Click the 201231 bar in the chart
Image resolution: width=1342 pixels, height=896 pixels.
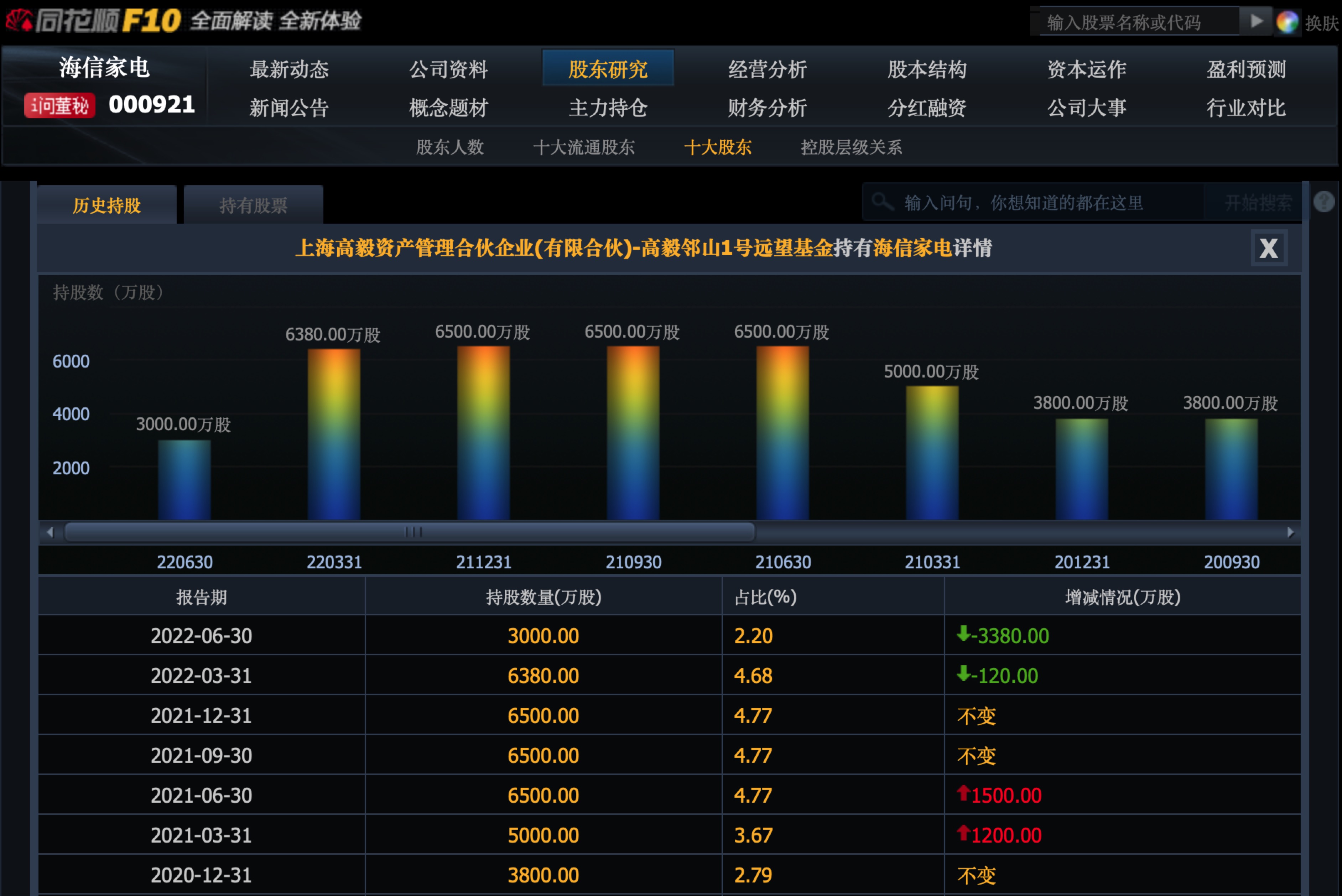pyautogui.click(x=1082, y=469)
